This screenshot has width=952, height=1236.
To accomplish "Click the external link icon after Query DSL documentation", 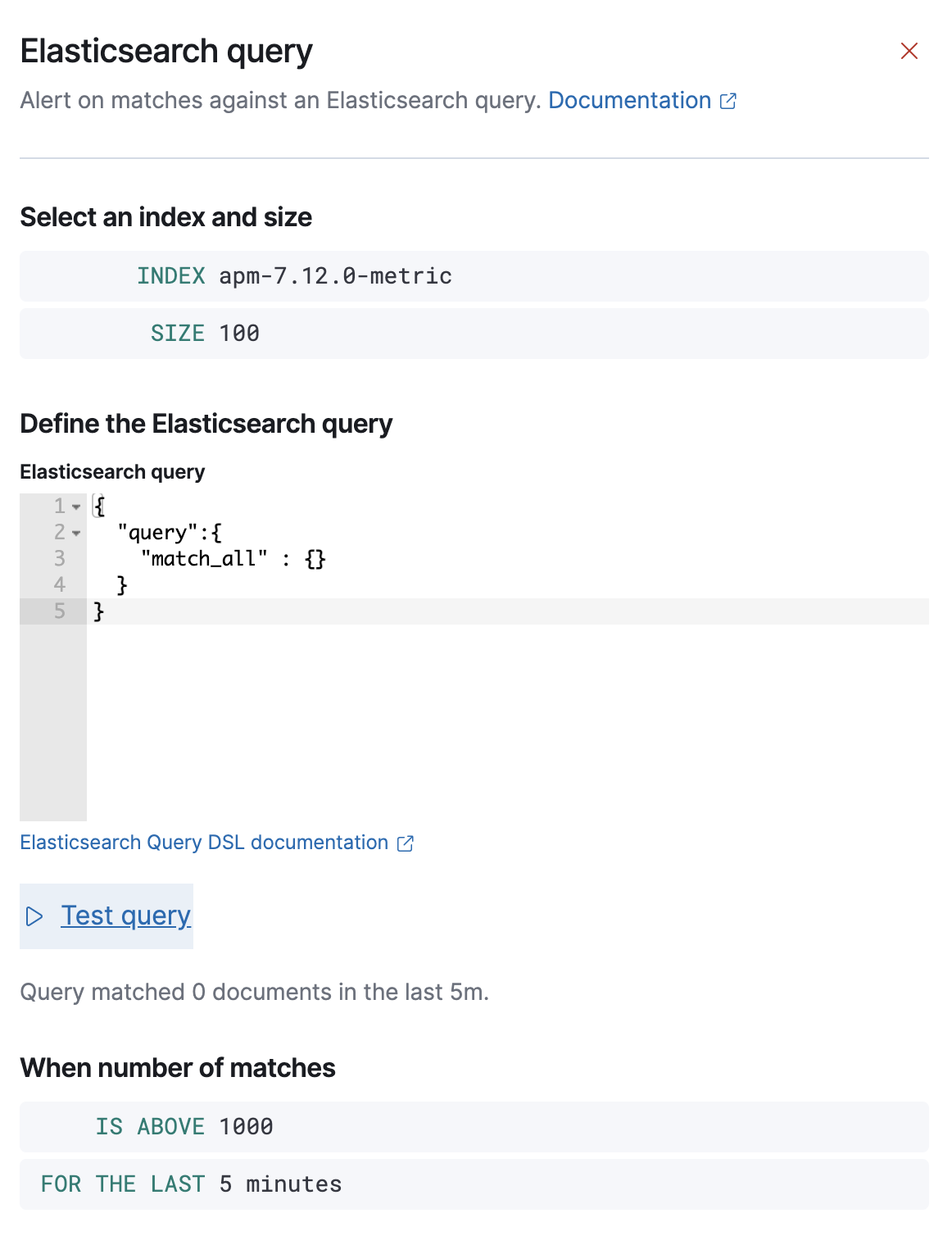I will [406, 843].
